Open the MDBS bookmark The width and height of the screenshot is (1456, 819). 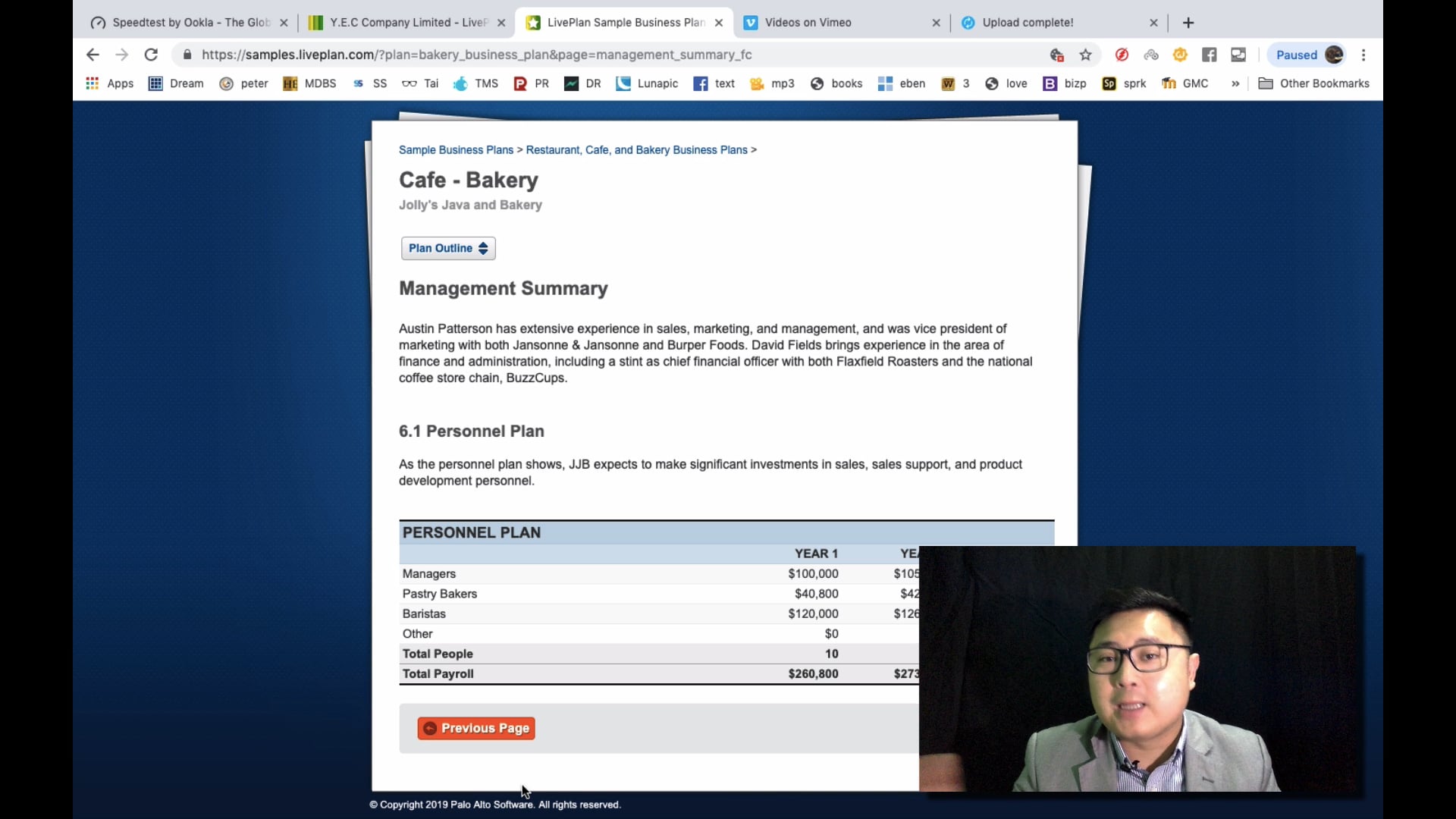tap(309, 83)
